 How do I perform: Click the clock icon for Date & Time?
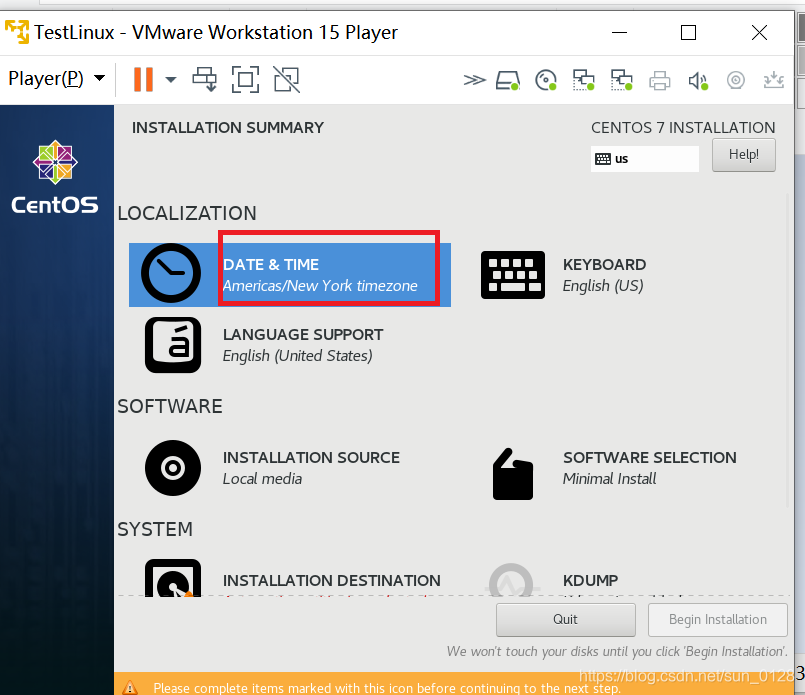coord(171,273)
